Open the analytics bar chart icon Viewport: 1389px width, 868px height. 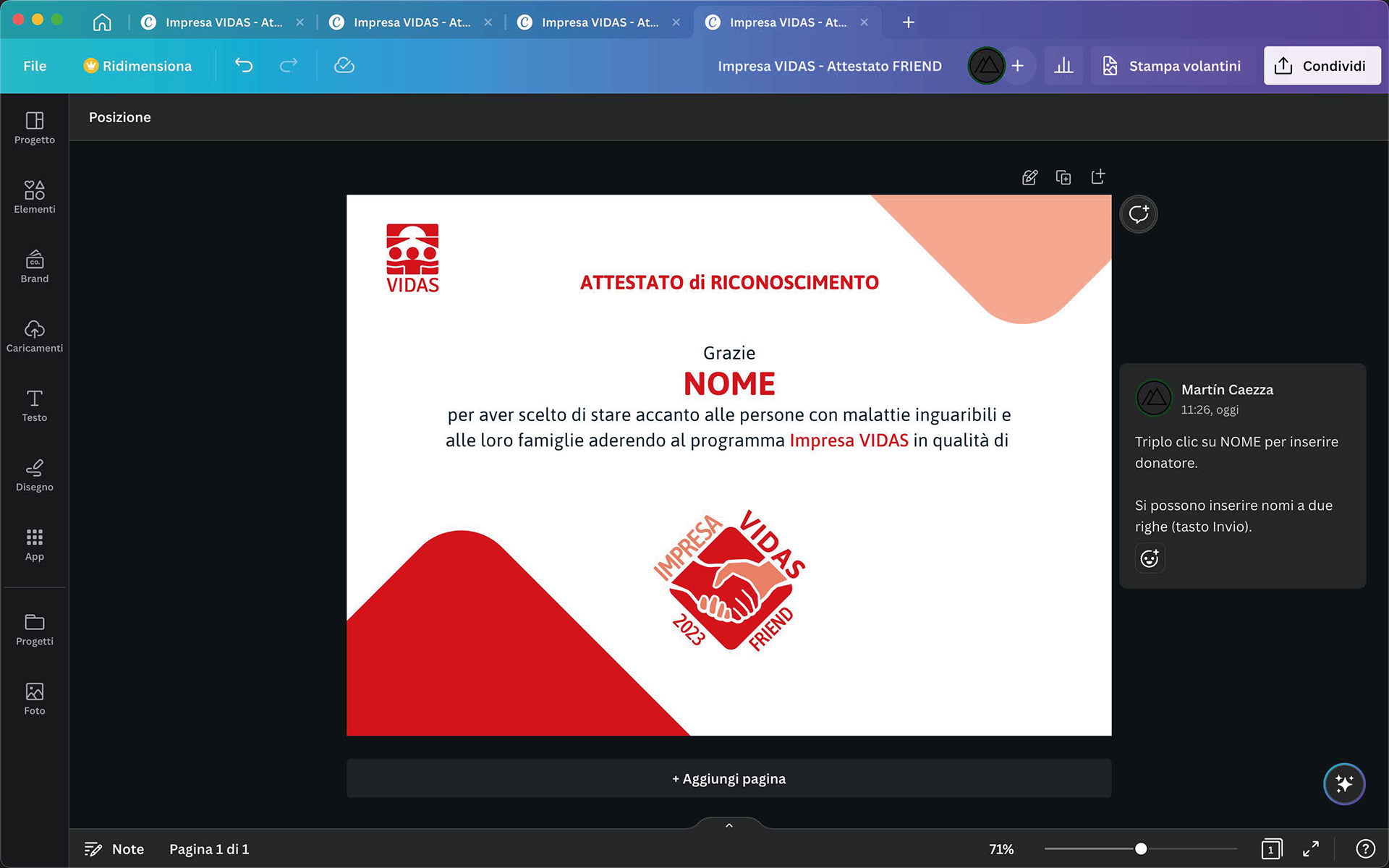pos(1063,66)
